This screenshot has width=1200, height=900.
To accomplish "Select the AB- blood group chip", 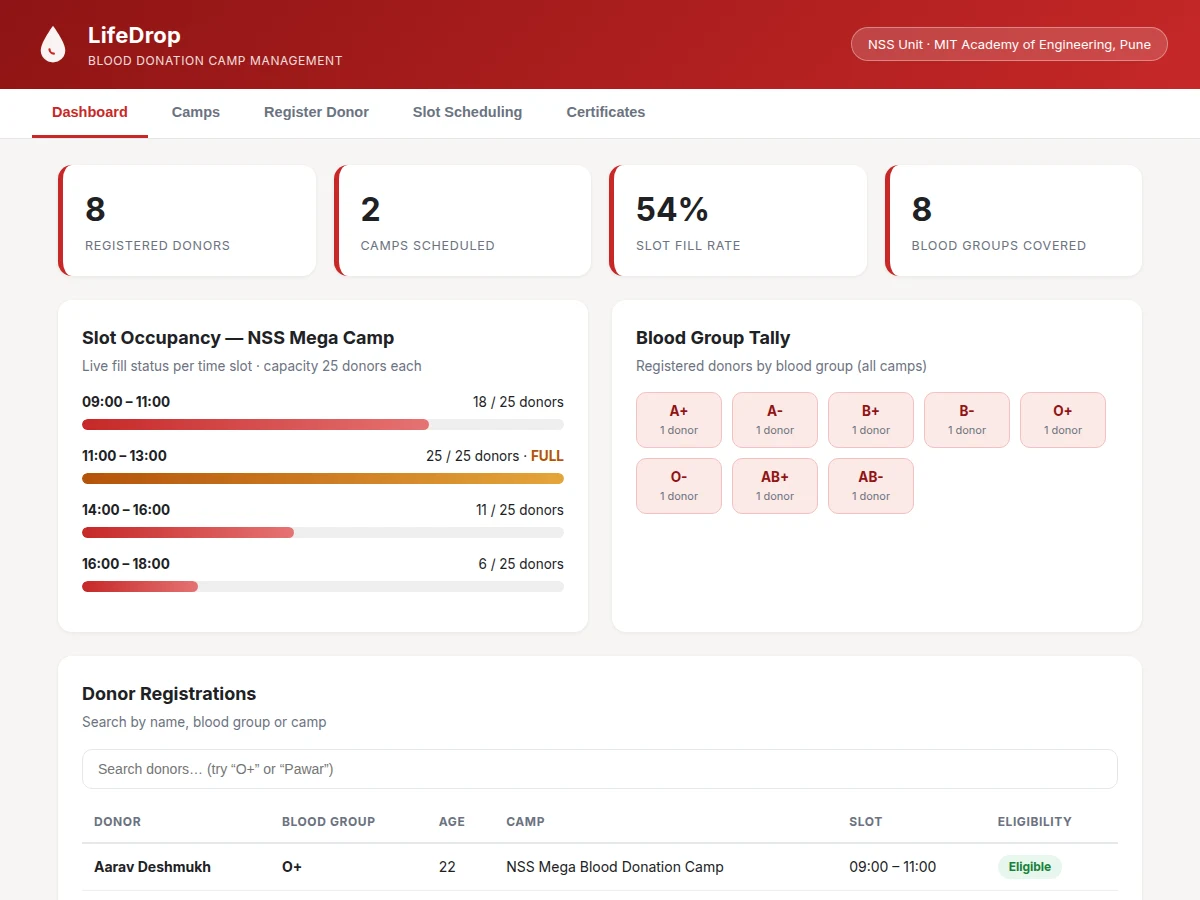I will (871, 486).
